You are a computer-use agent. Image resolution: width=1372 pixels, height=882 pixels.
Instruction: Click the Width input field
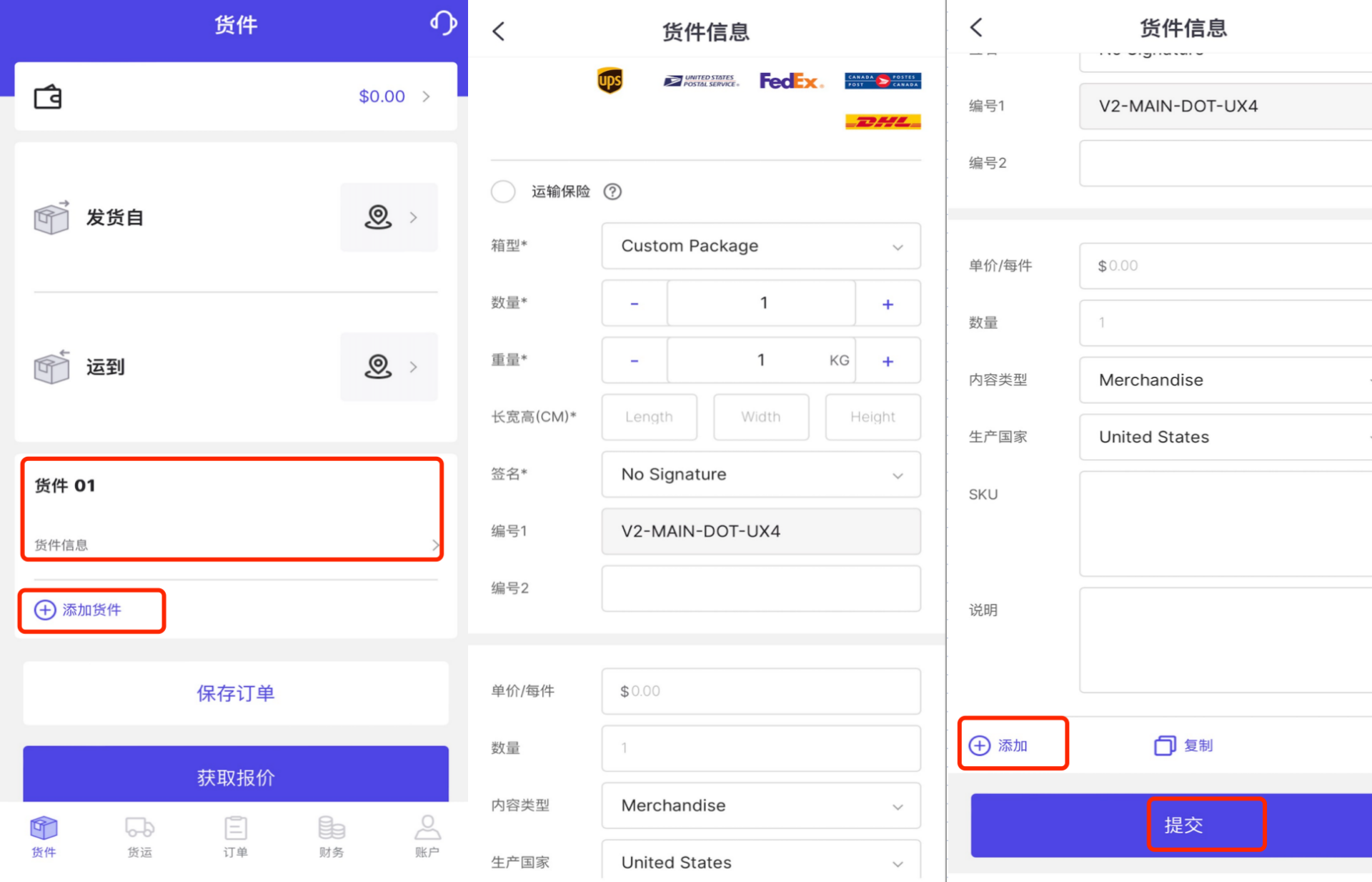point(761,417)
